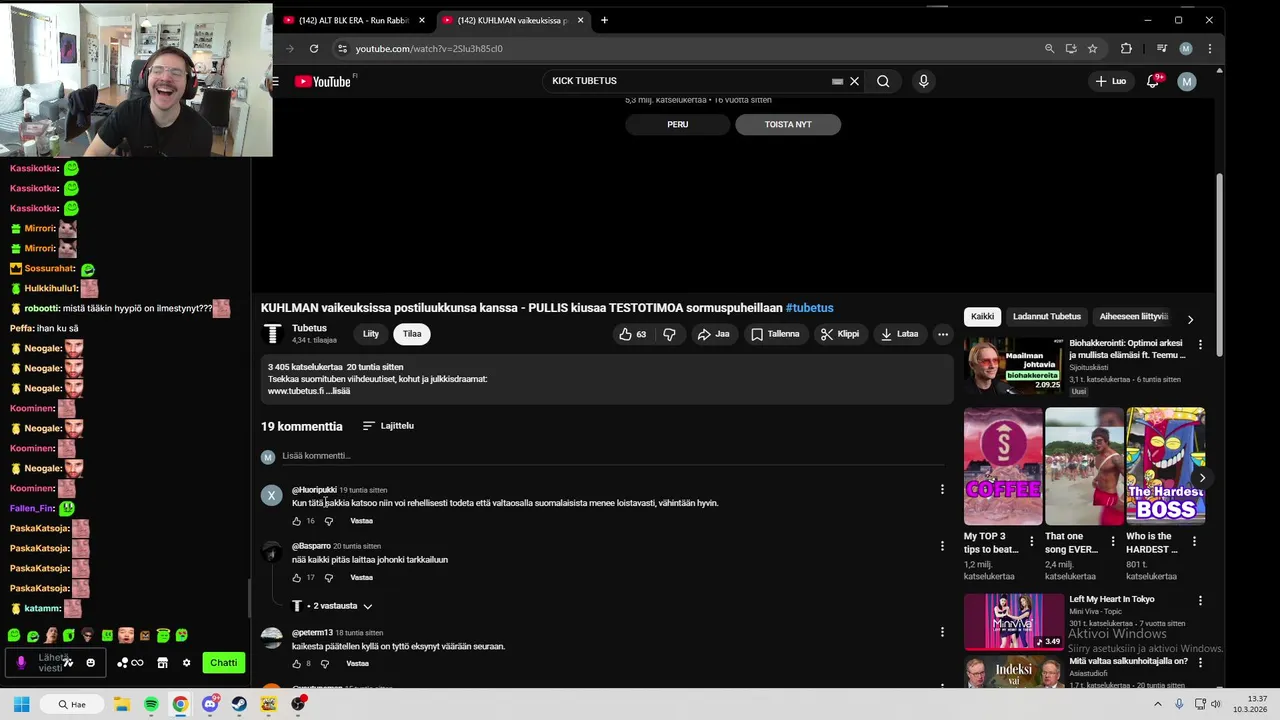Screen dimensions: 1280x720
Task: Select the Kaikki filter chip
Action: coord(983,317)
